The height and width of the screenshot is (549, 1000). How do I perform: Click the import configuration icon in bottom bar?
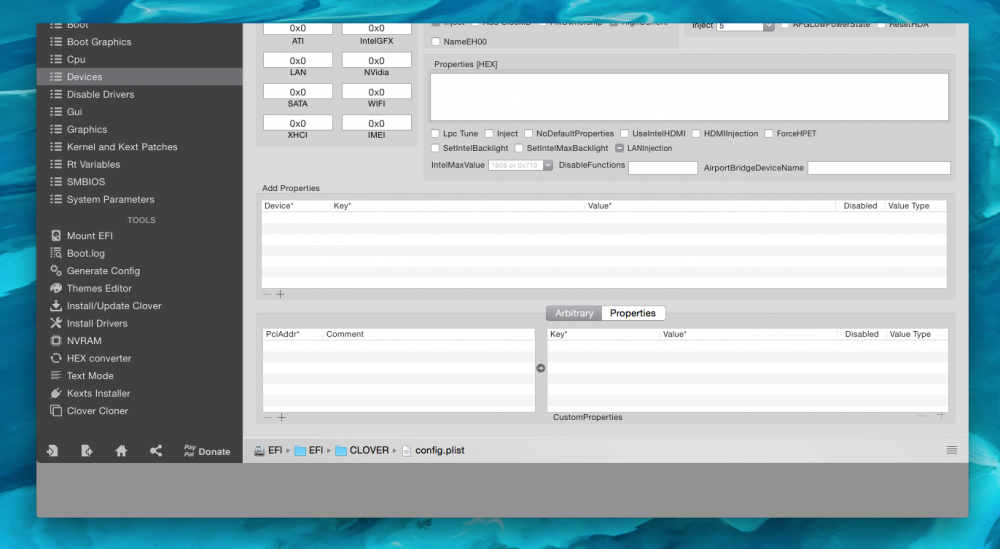click(52, 451)
